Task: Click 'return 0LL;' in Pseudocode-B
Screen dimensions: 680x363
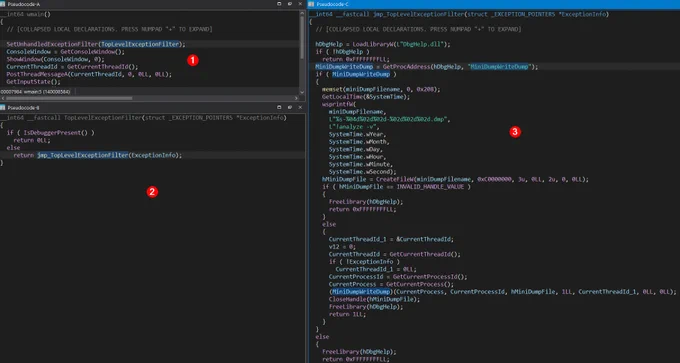Action: coord(32,140)
